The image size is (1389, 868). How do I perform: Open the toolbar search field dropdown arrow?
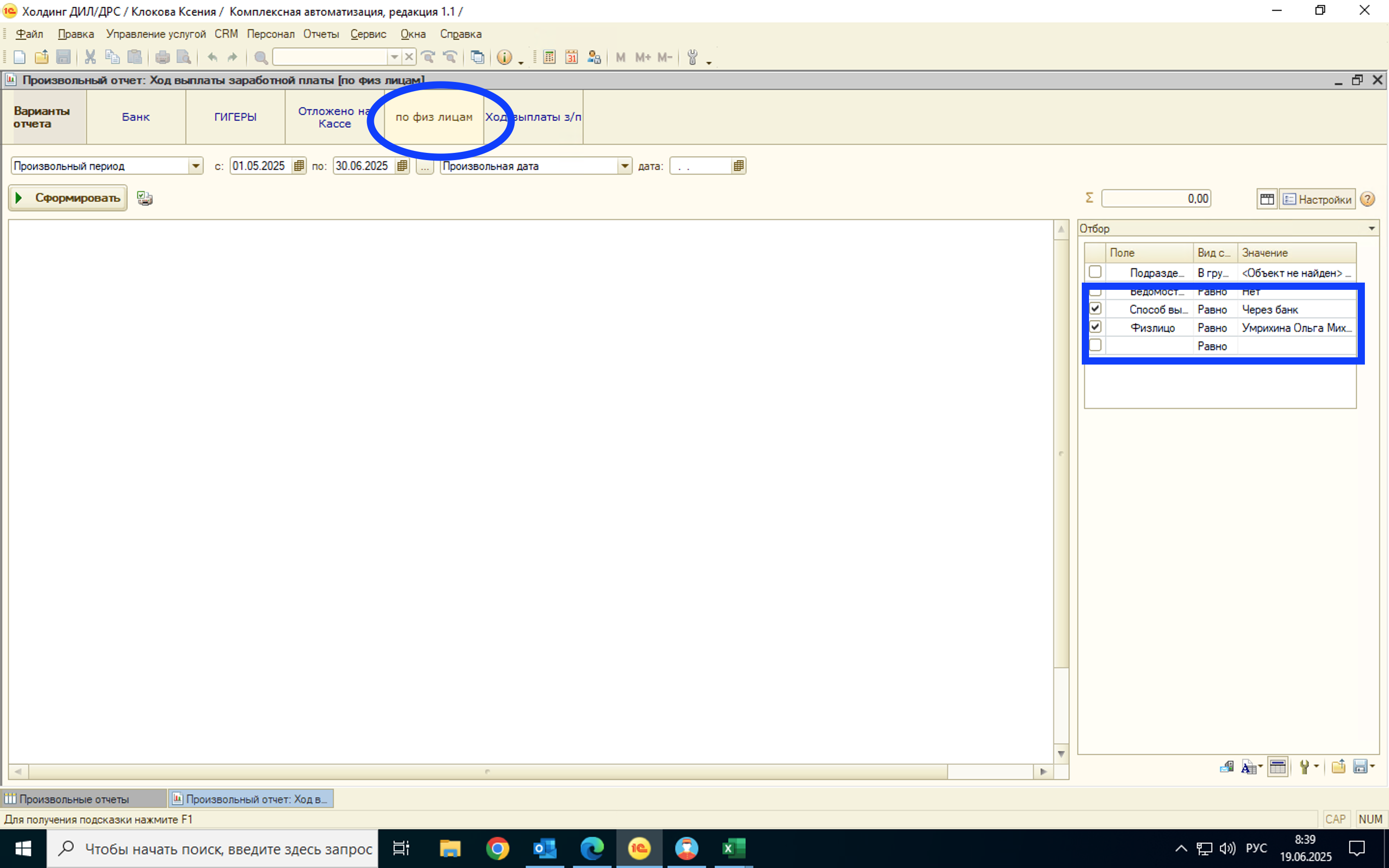point(395,57)
